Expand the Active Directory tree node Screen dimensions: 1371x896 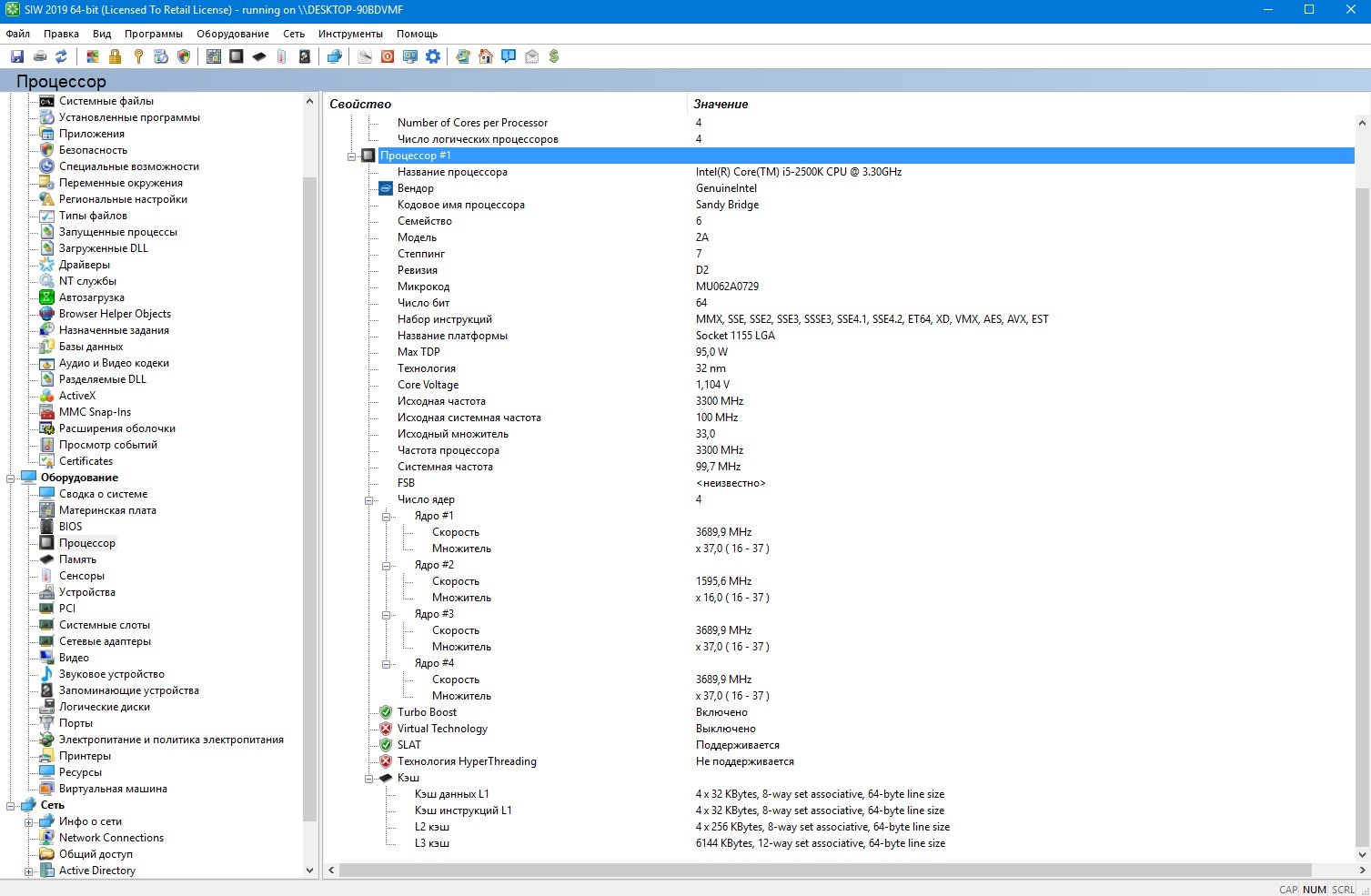pyautogui.click(x=28, y=871)
